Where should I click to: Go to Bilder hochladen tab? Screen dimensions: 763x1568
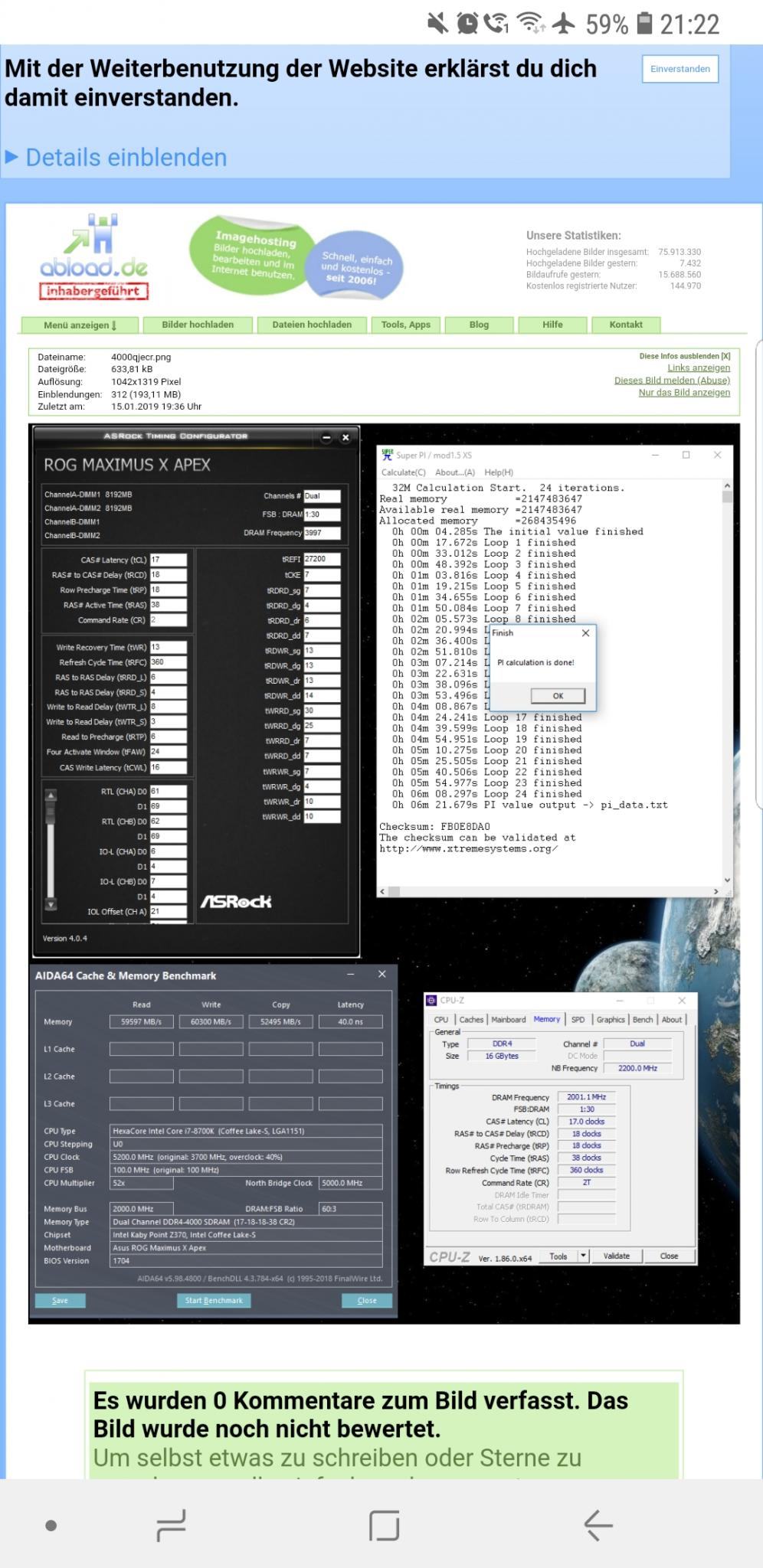click(198, 325)
